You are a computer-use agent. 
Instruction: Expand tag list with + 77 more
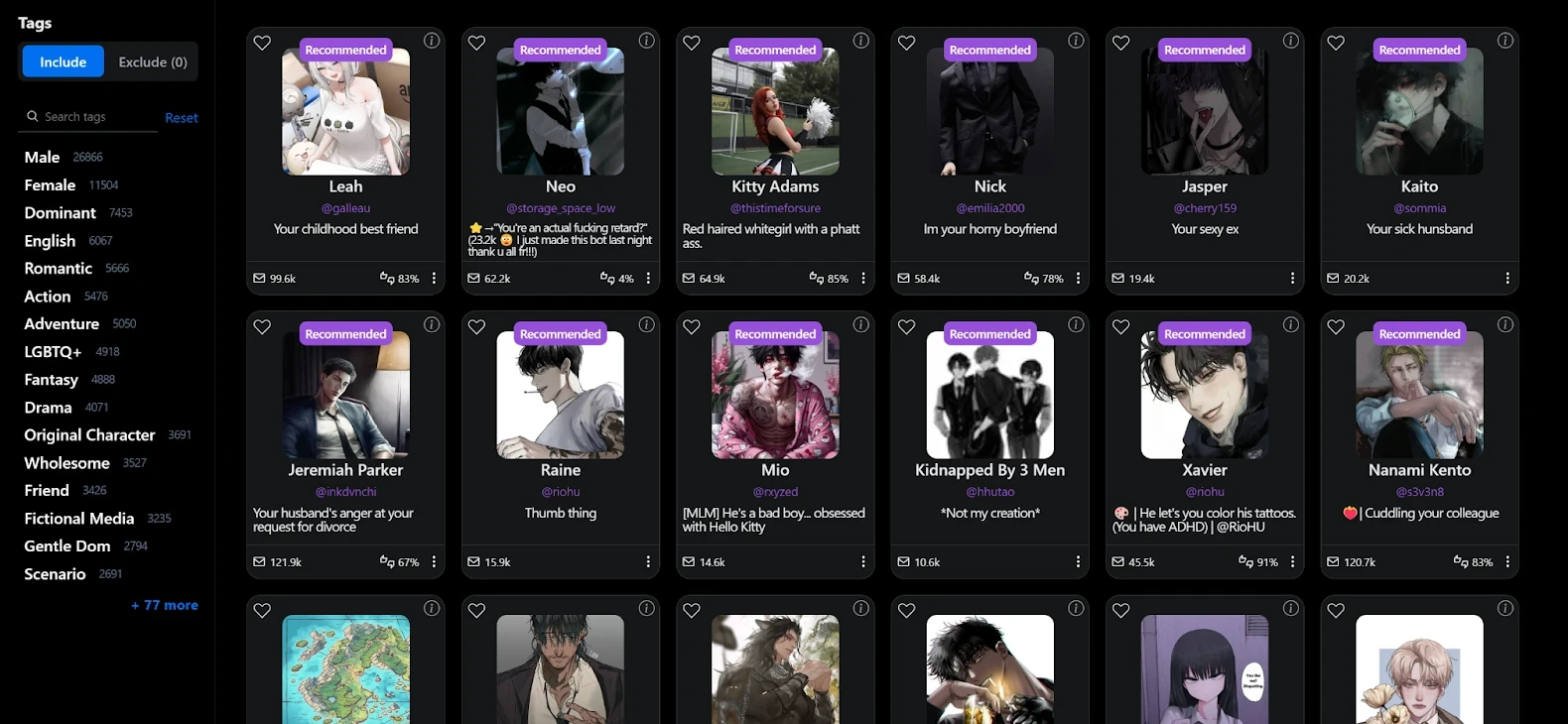tap(165, 605)
